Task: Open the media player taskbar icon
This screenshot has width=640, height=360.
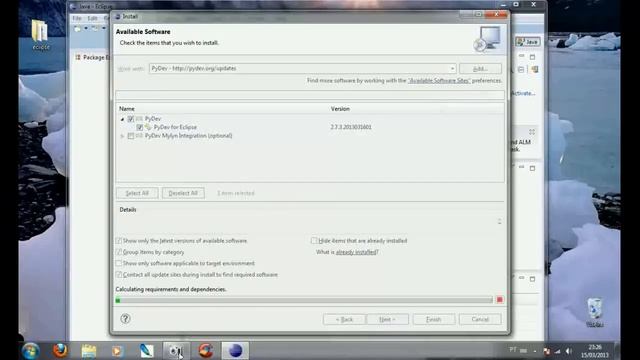Action: coord(118,351)
